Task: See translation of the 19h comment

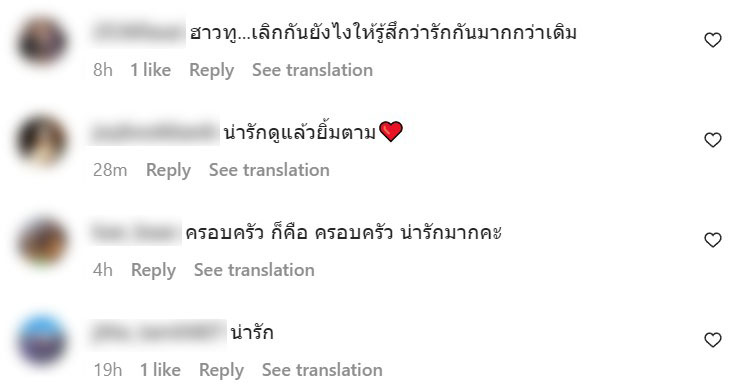Action: 322,370
